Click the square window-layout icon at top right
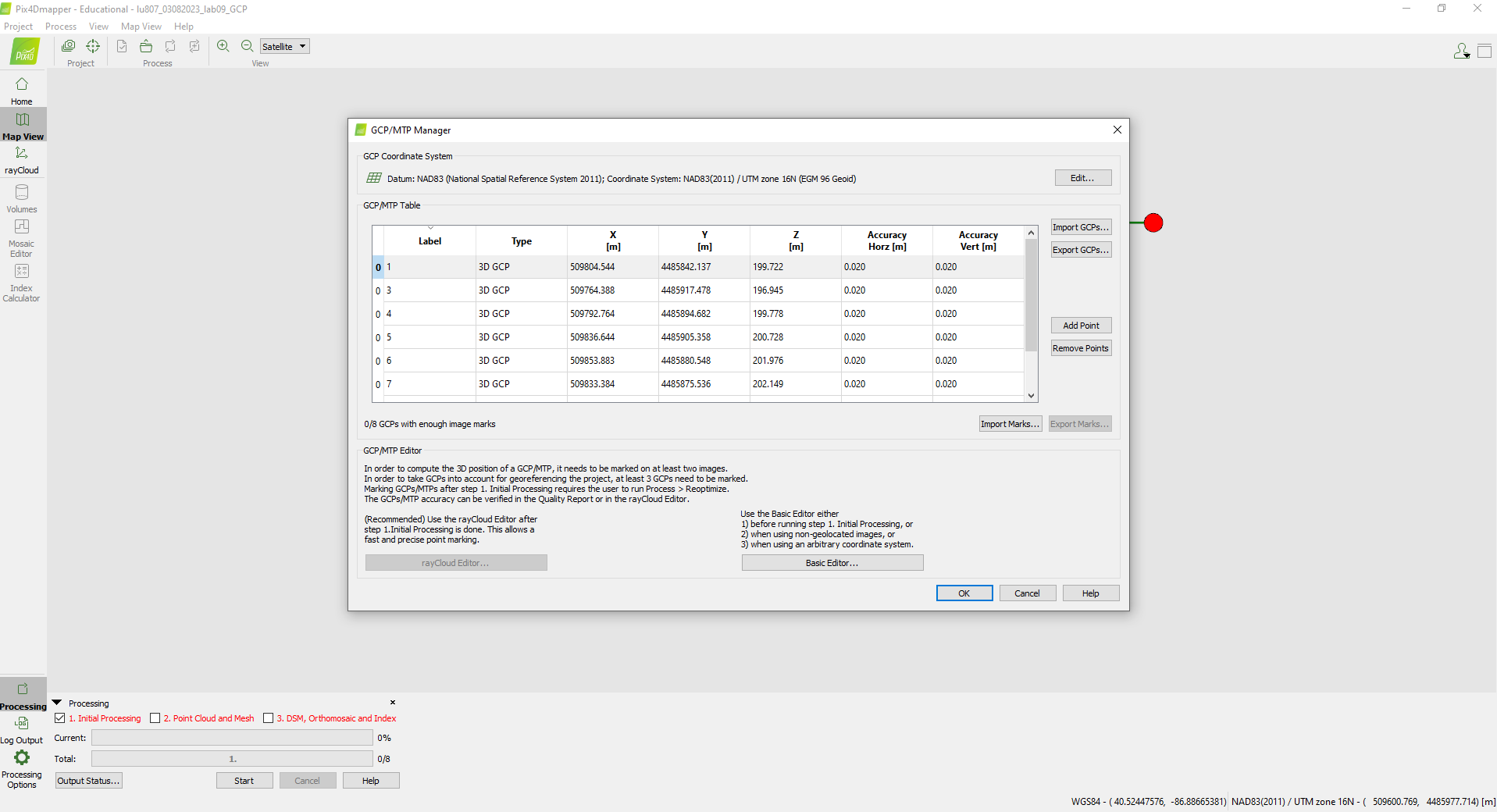Viewport: 1497px width, 812px height. (x=1485, y=52)
